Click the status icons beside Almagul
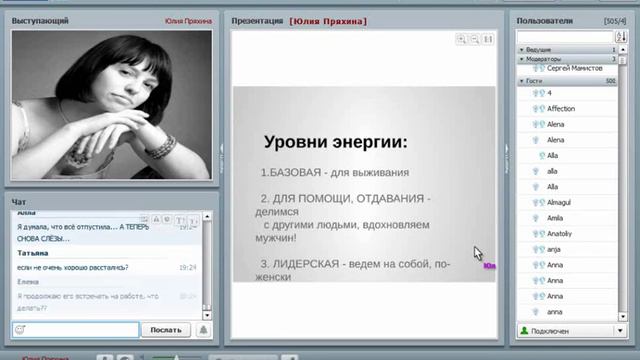 click(x=539, y=203)
